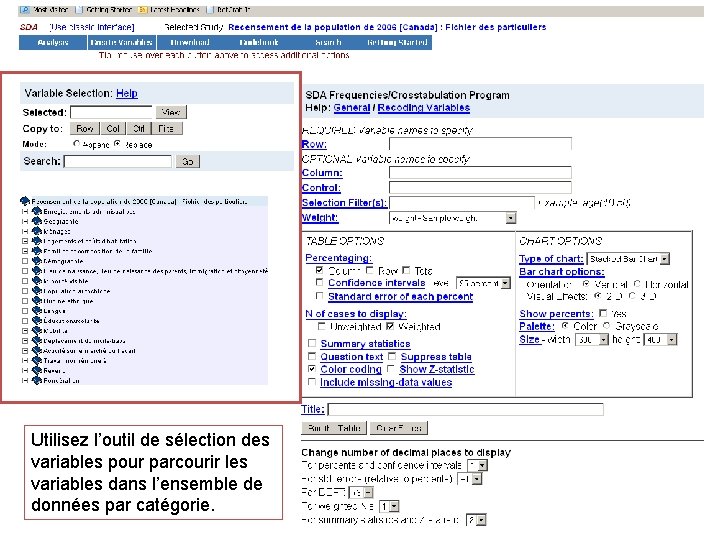This screenshot has height=540, width=720.
Task: Copy the variable to Row
Action: (85, 129)
